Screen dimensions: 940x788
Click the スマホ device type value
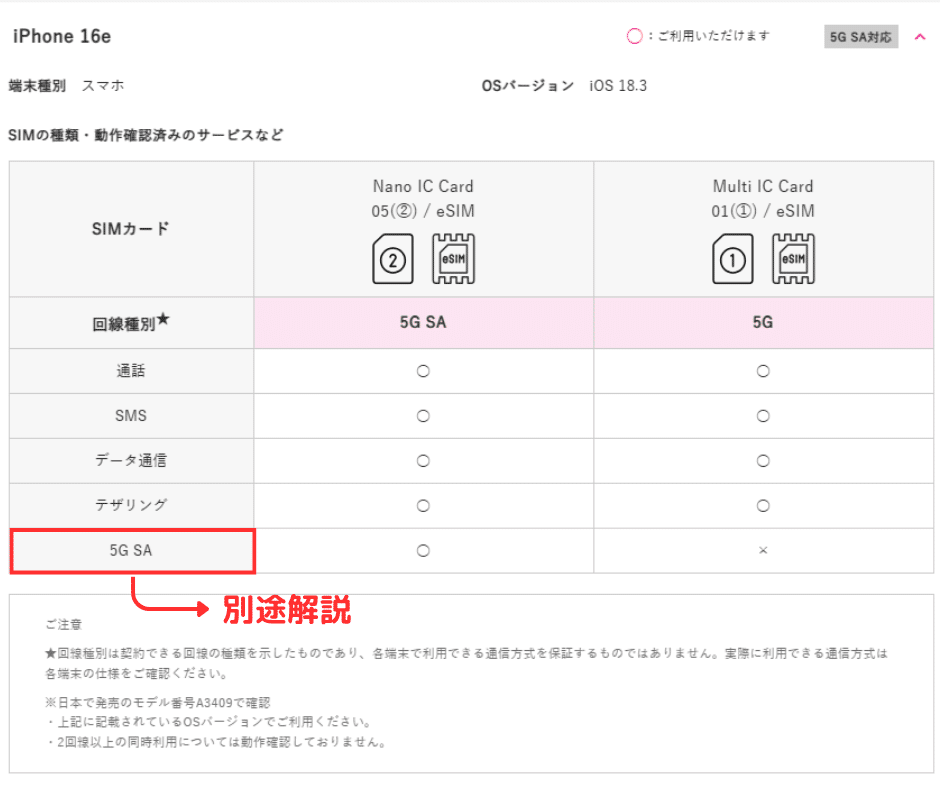(x=103, y=86)
